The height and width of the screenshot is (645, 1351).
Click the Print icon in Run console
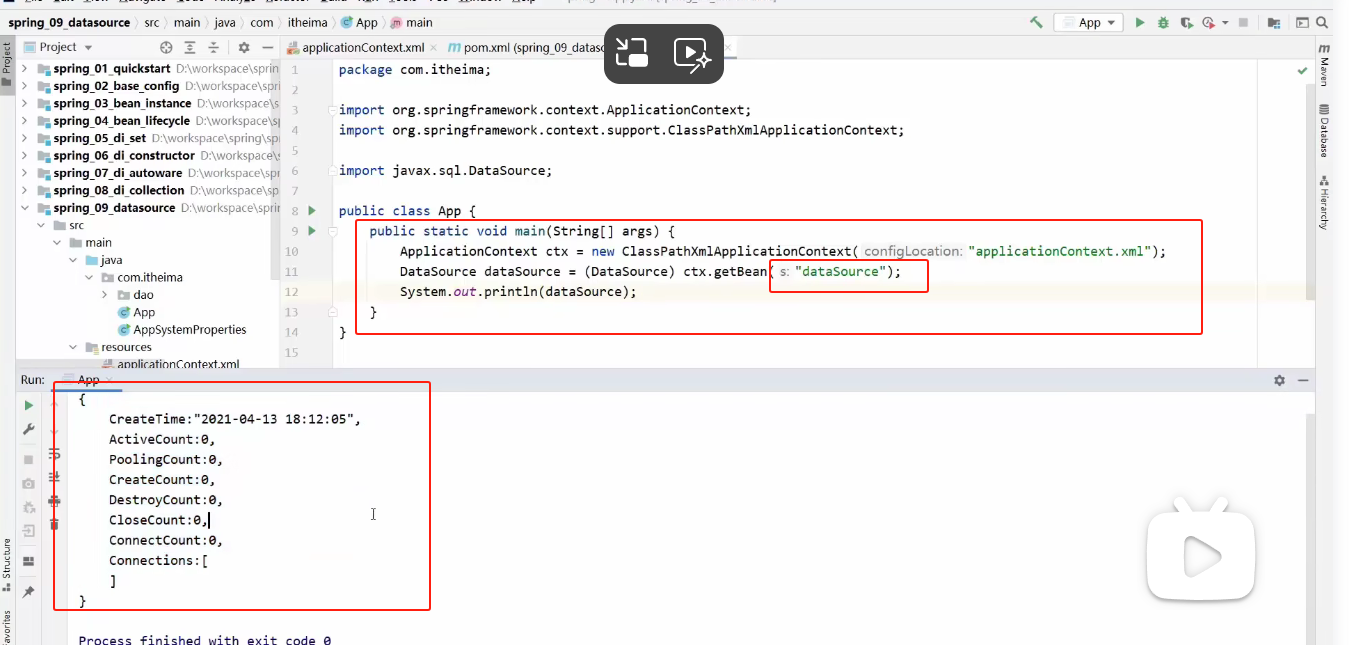[x=54, y=500]
